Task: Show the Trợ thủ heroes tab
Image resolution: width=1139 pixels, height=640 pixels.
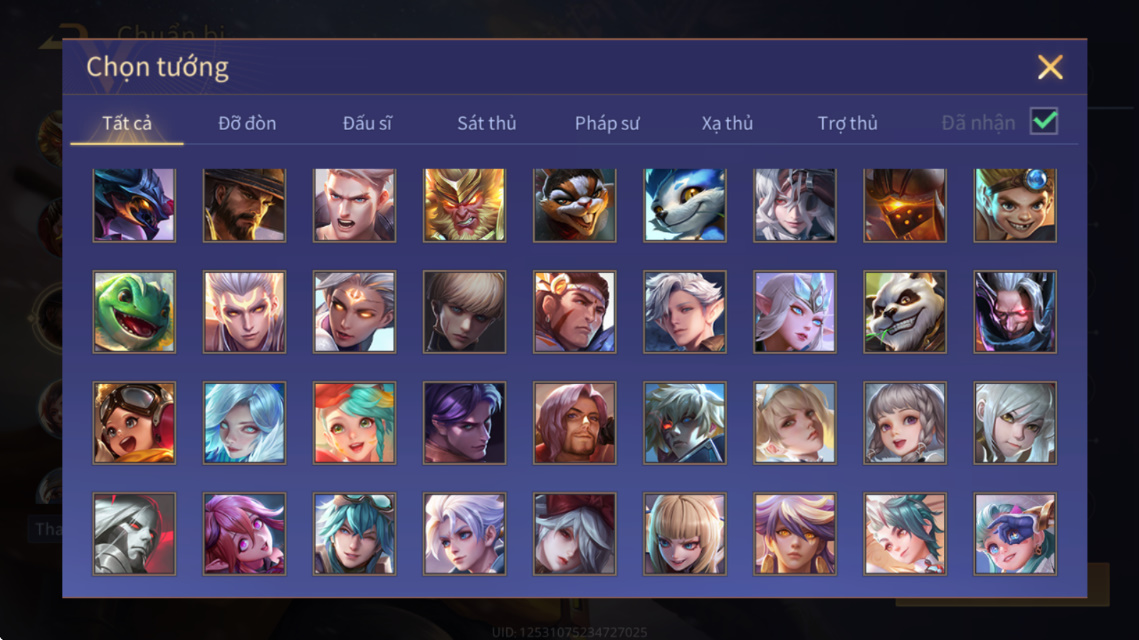Action: point(848,123)
